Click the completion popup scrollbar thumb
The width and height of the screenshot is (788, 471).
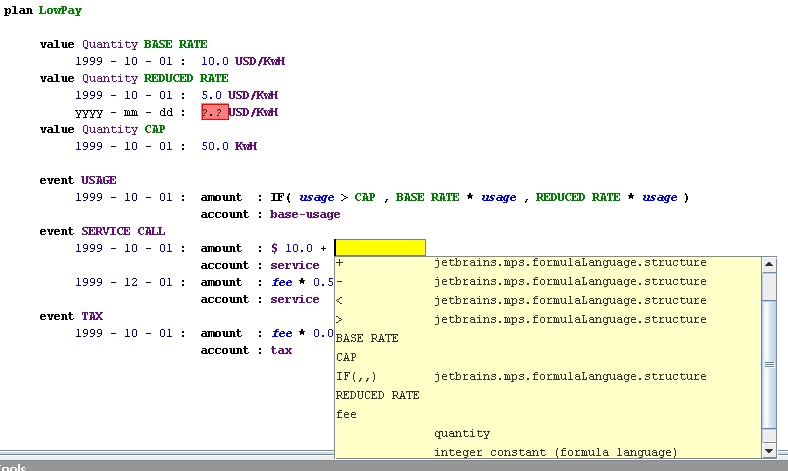point(769,285)
